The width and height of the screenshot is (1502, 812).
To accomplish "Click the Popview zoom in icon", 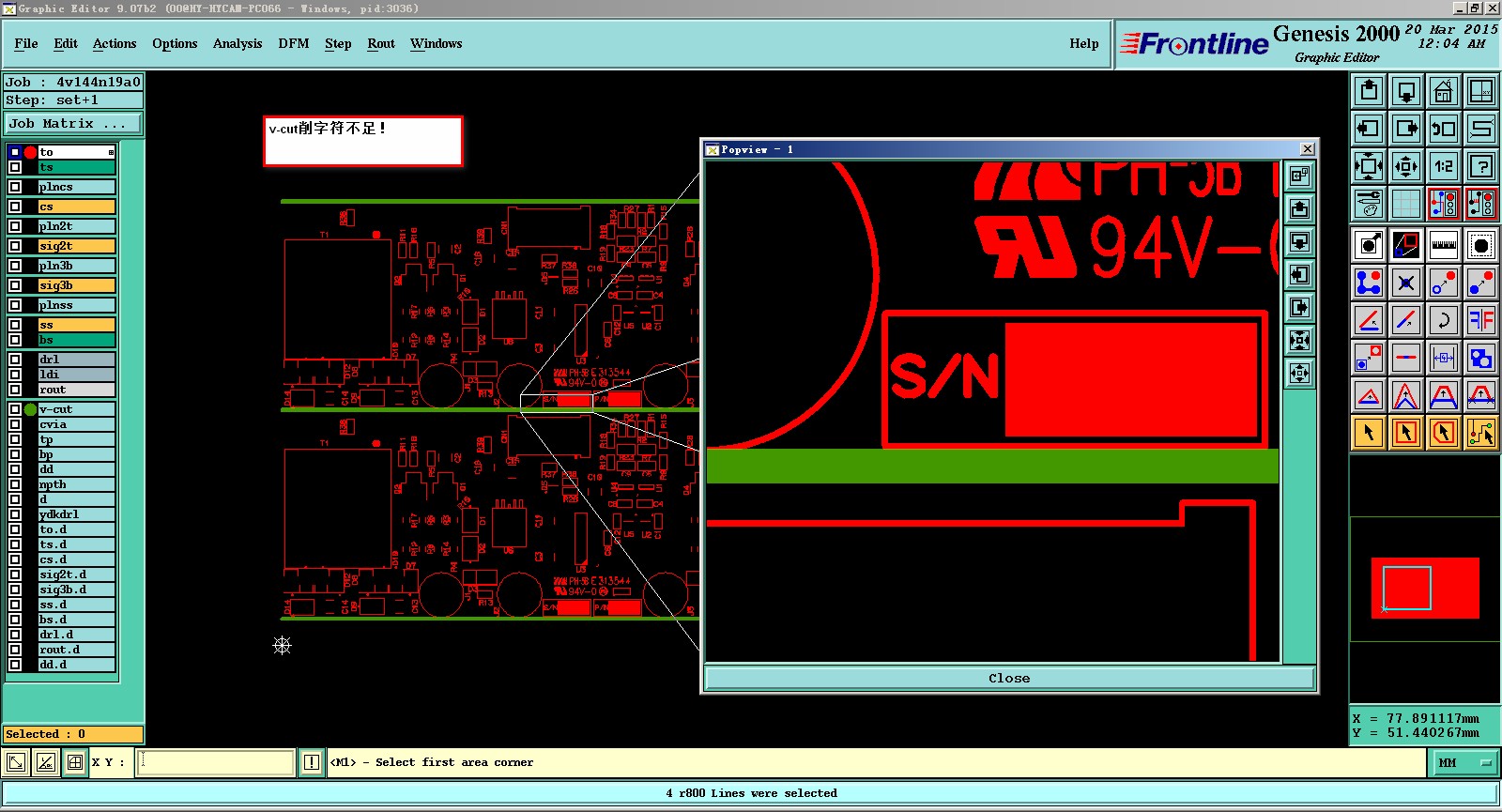I will [x=1299, y=340].
